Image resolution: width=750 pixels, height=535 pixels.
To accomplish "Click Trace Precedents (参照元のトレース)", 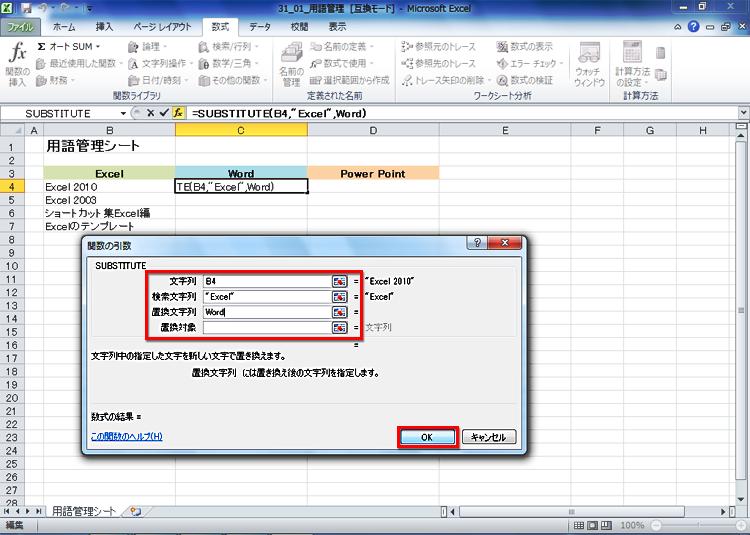I will tap(439, 46).
